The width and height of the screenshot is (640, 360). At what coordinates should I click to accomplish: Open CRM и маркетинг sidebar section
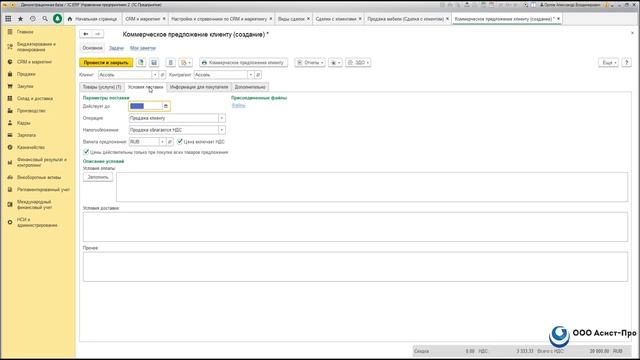coord(34,62)
